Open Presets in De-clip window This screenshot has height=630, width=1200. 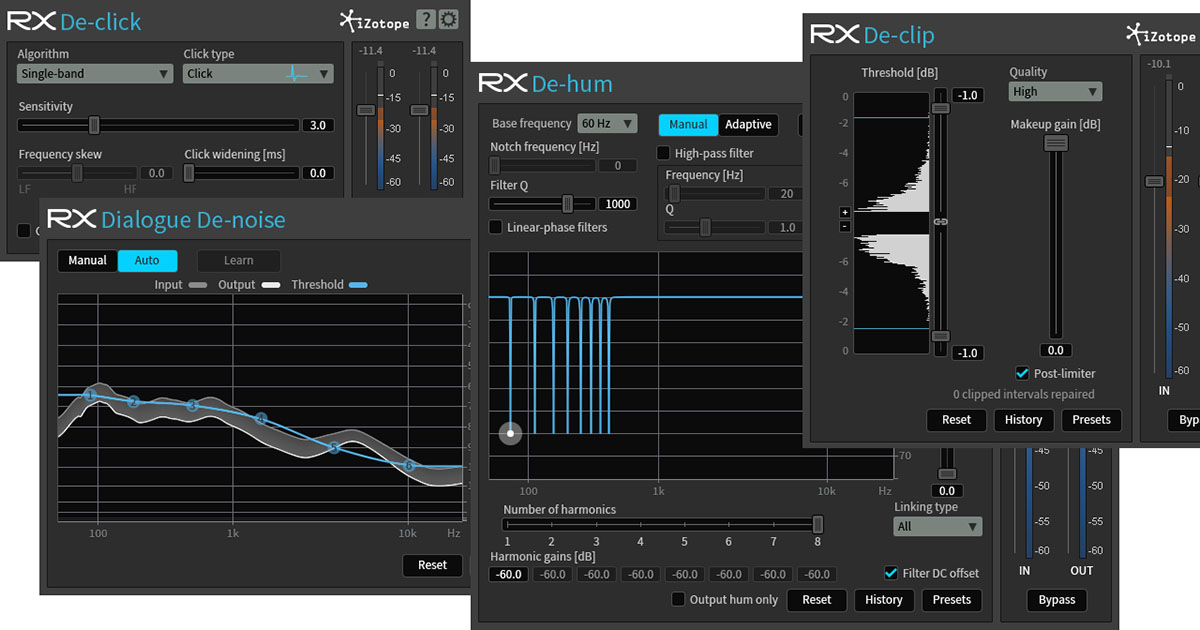click(1092, 420)
